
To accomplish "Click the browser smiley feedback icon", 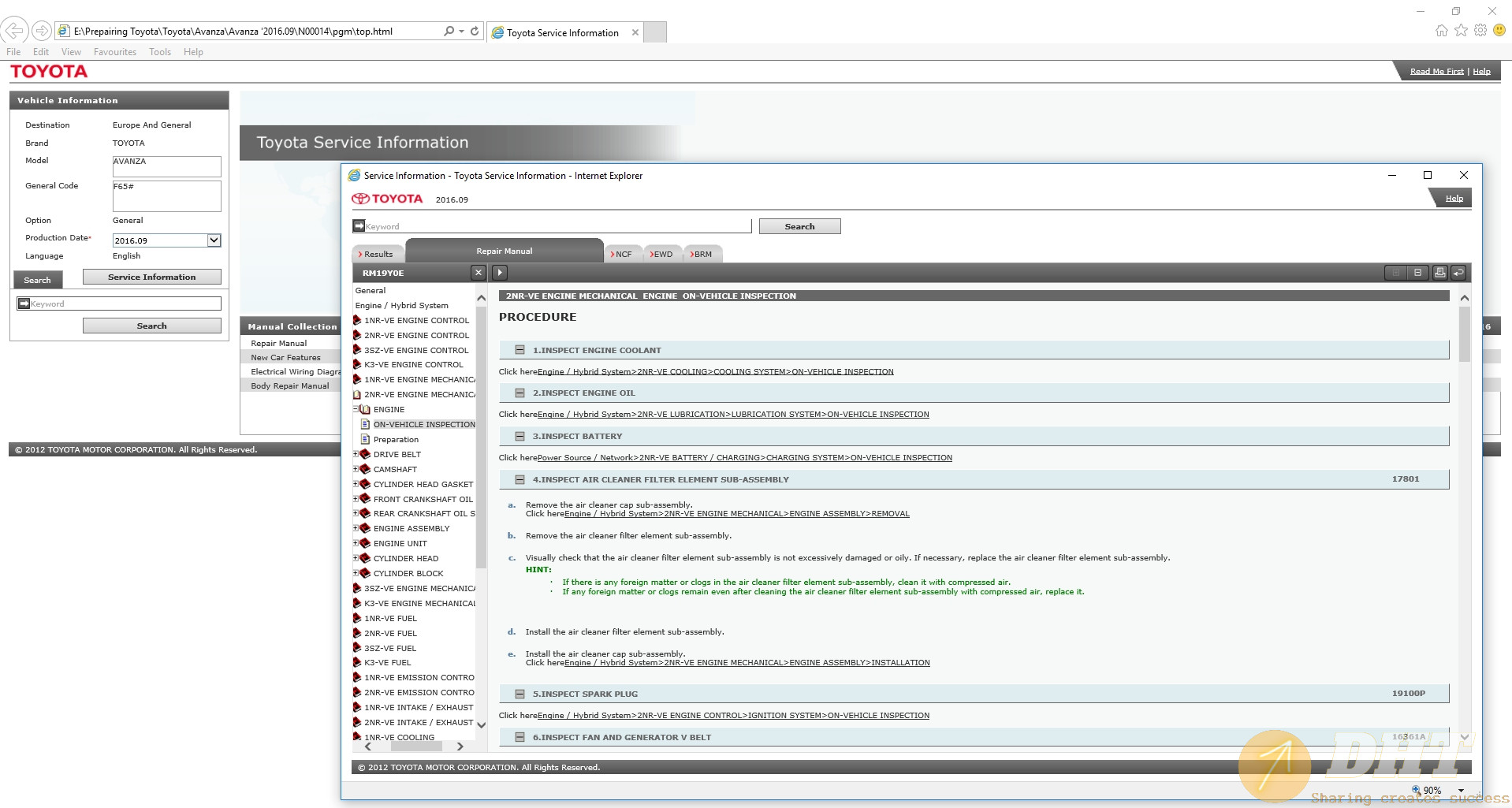I will point(1499,30).
